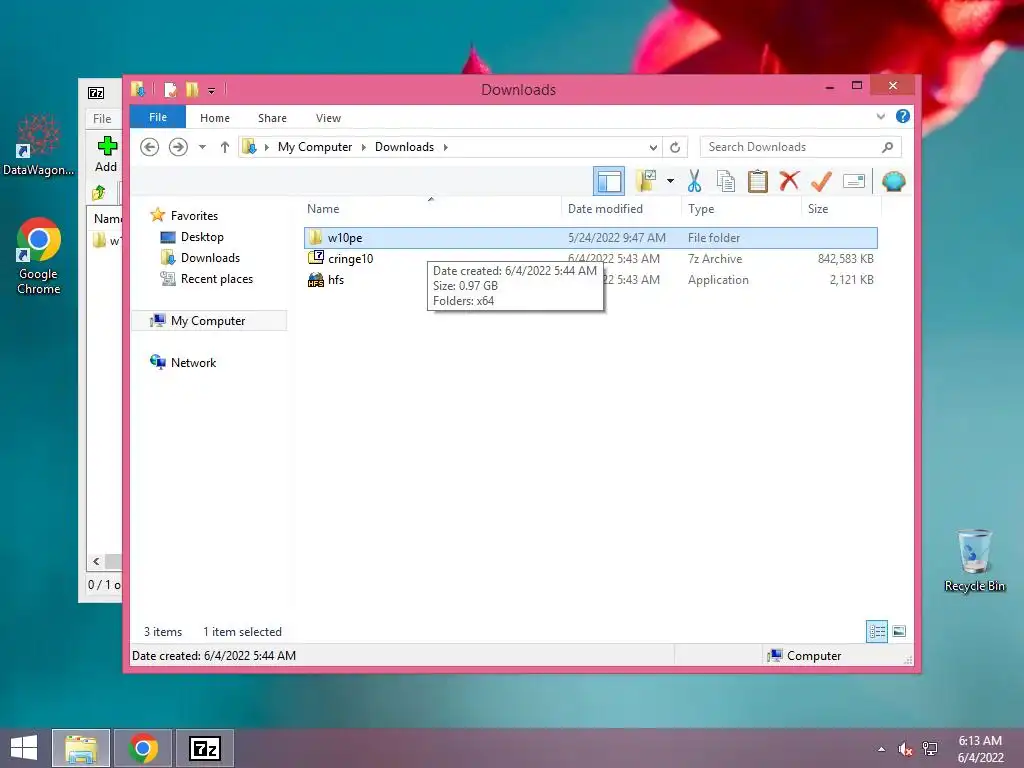Go back with the Back arrow
The width and height of the screenshot is (1024, 768).
click(x=150, y=147)
